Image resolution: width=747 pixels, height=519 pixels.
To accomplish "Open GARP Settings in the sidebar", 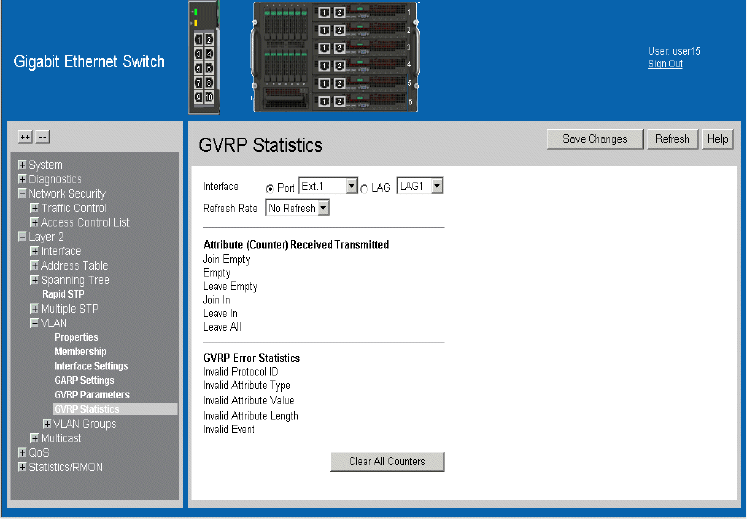I will click(84, 380).
